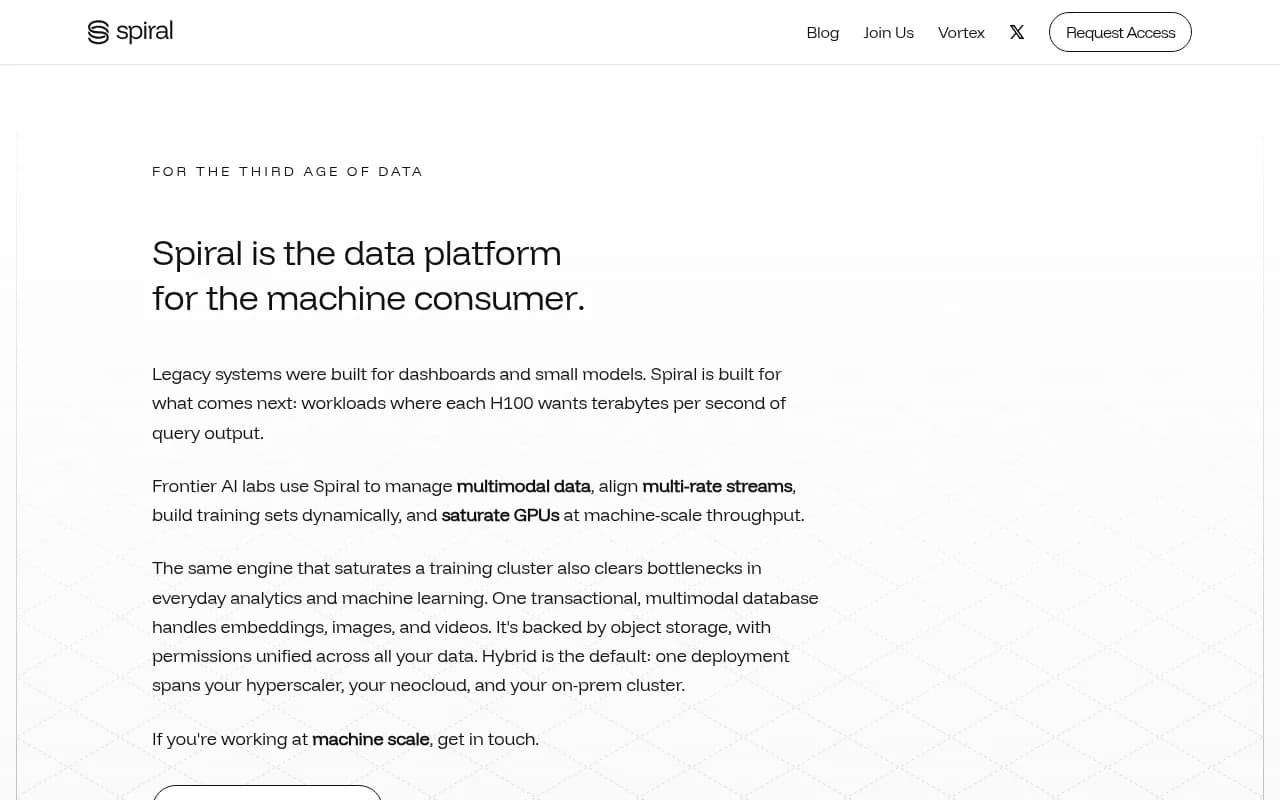Click the bold 'machine scale' phrase
The height and width of the screenshot is (800, 1280).
371,739
